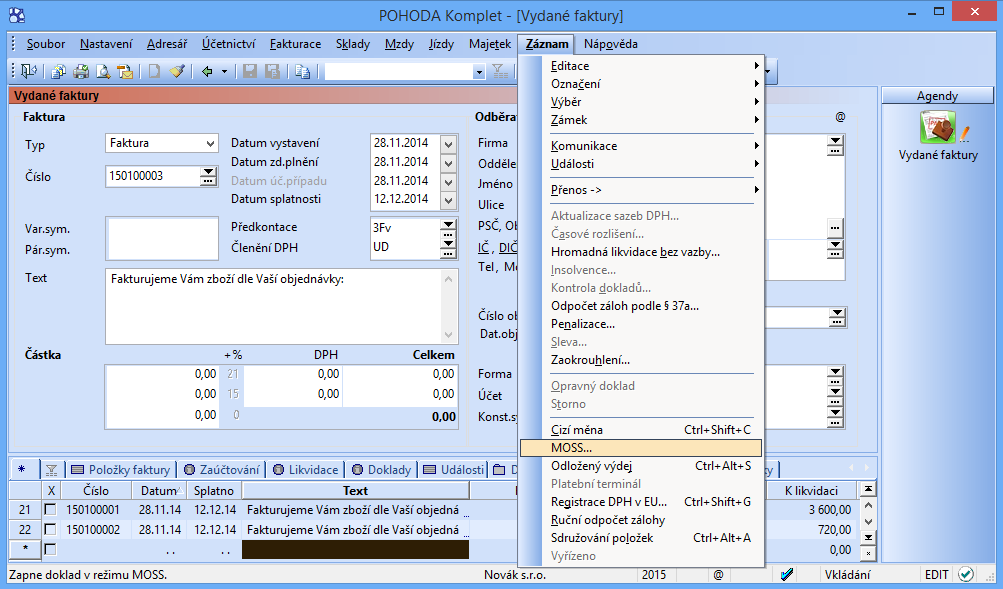Tick the checkbox for invoice 150100001
This screenshot has width=1003, height=589.
tap(50, 510)
